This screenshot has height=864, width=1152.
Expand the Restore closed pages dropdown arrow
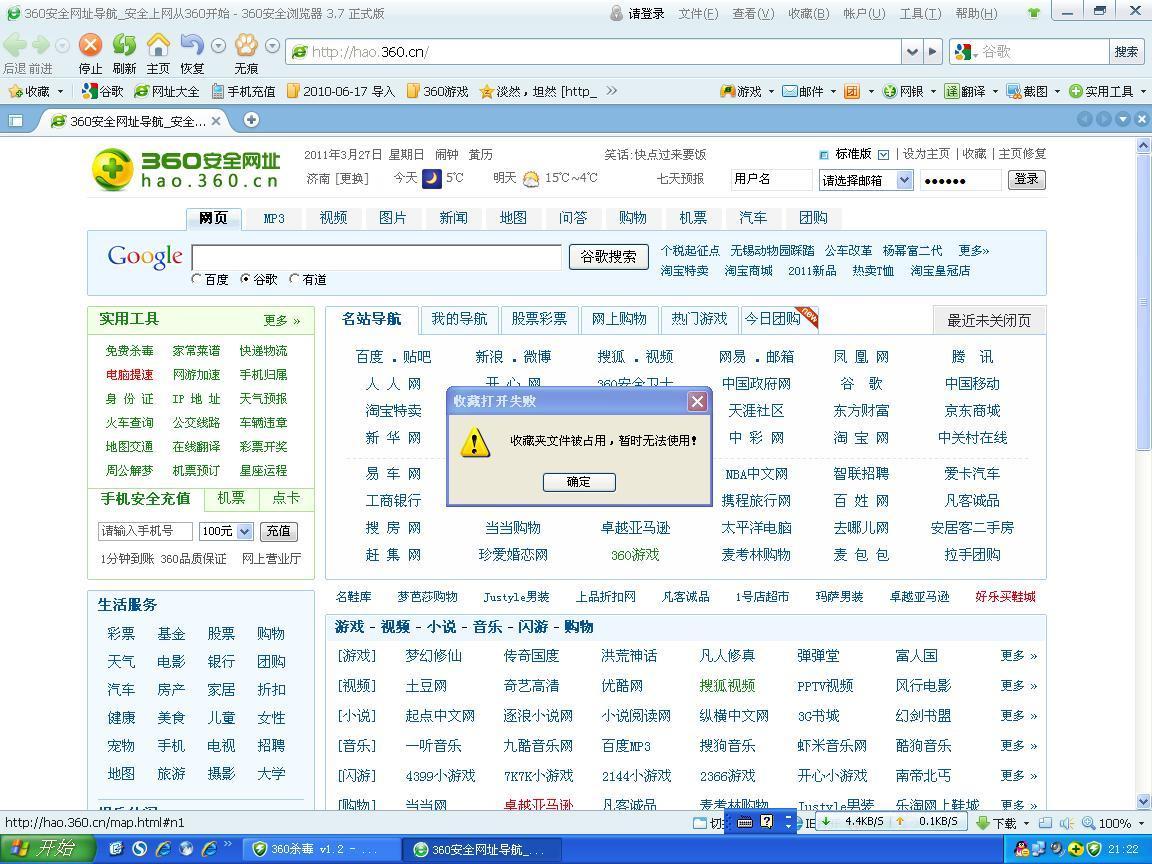coord(218,46)
